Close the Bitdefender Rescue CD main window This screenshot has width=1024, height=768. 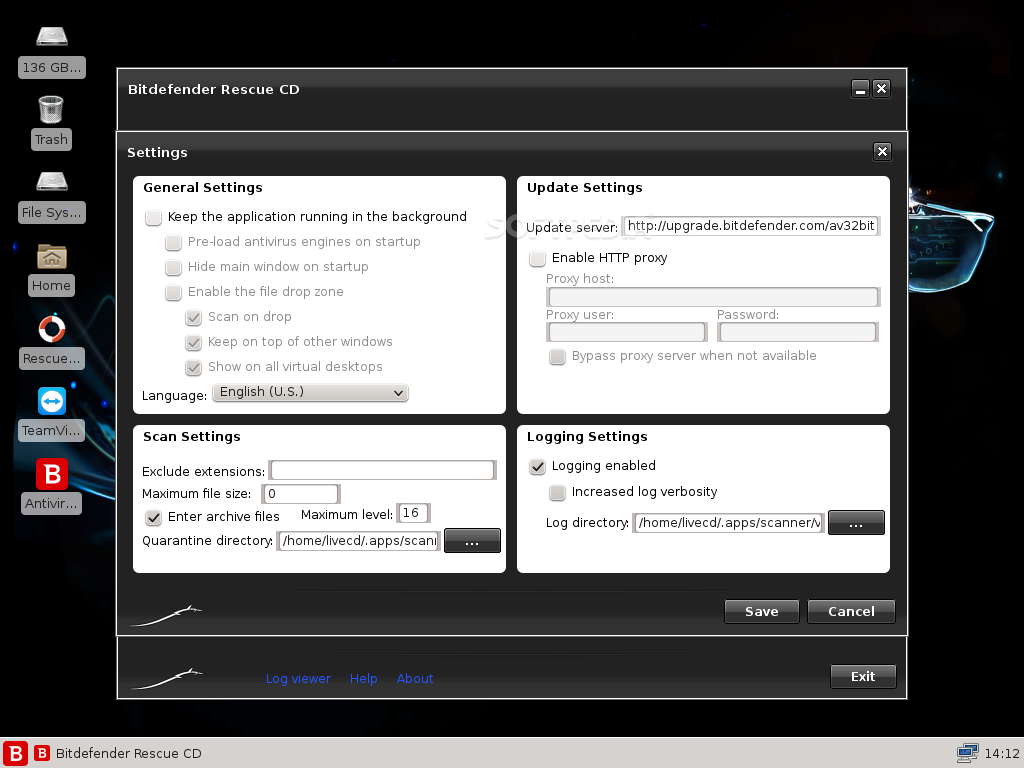(882, 89)
